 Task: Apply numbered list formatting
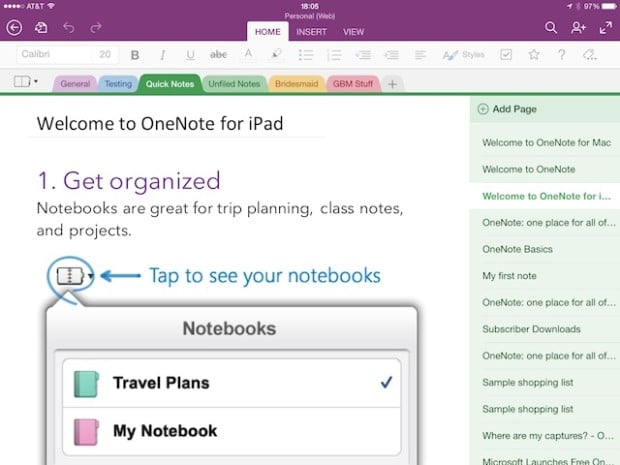coord(334,55)
